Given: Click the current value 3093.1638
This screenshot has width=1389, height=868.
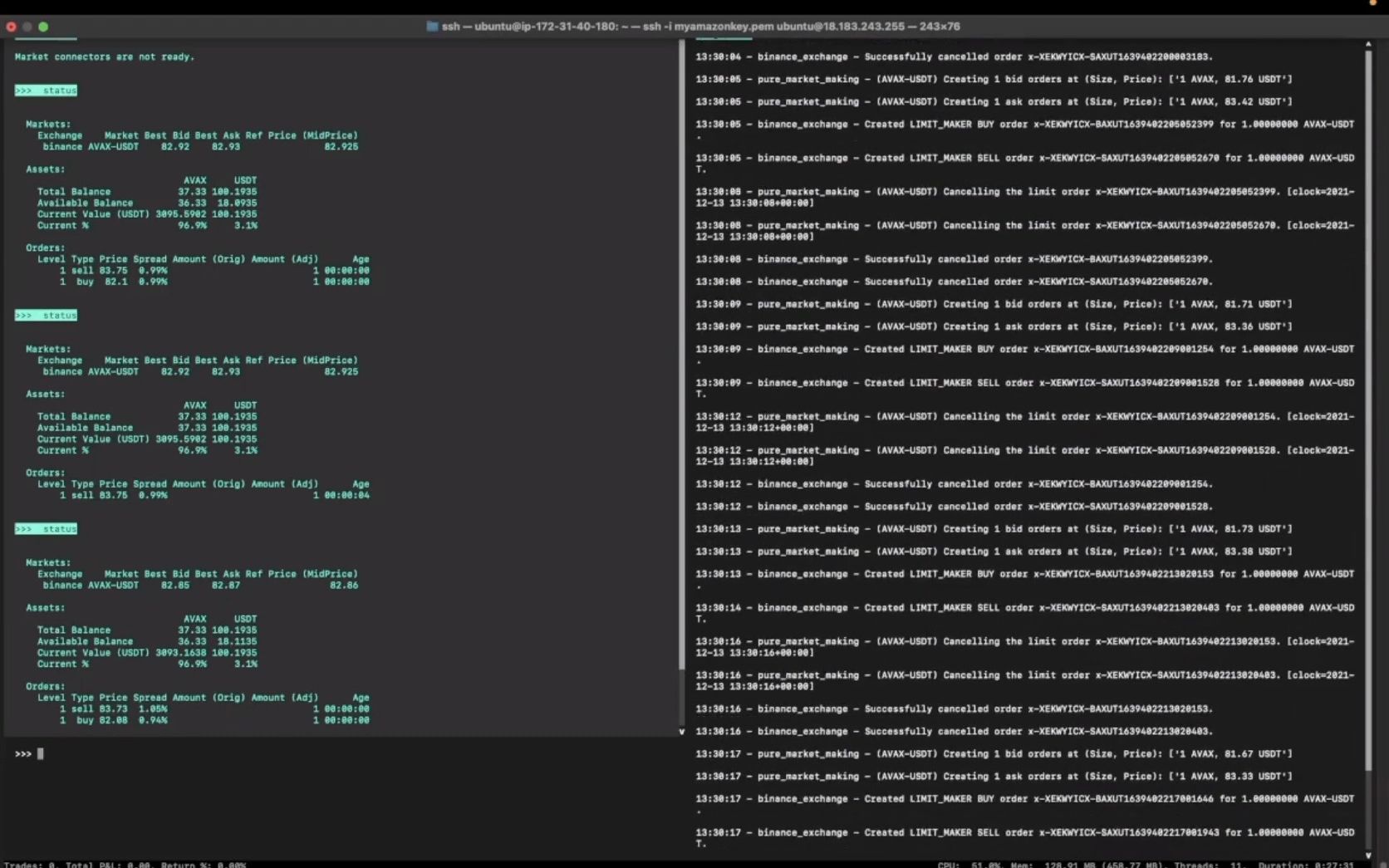Looking at the screenshot, I should pyautogui.click(x=180, y=653).
